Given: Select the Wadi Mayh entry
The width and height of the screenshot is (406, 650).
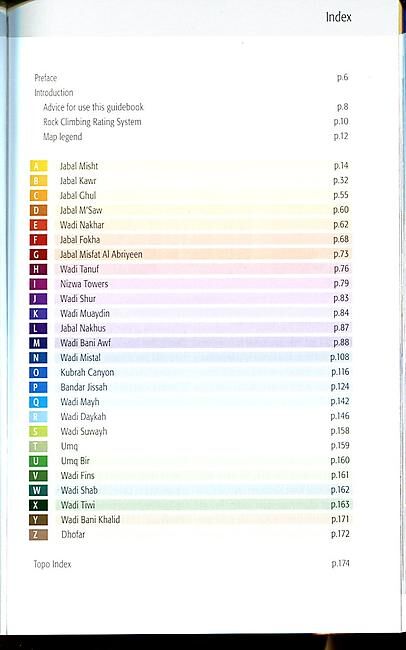Looking at the screenshot, I should (80, 402).
